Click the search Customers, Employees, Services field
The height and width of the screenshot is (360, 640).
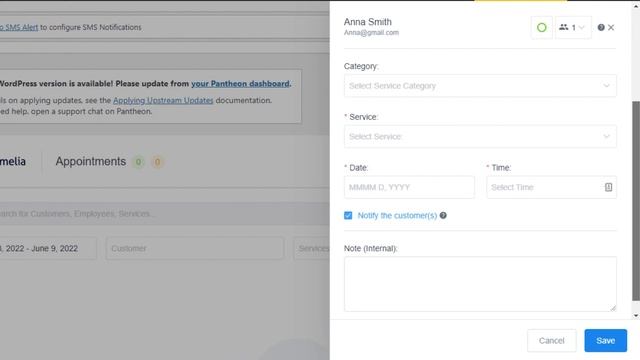[x=164, y=214]
